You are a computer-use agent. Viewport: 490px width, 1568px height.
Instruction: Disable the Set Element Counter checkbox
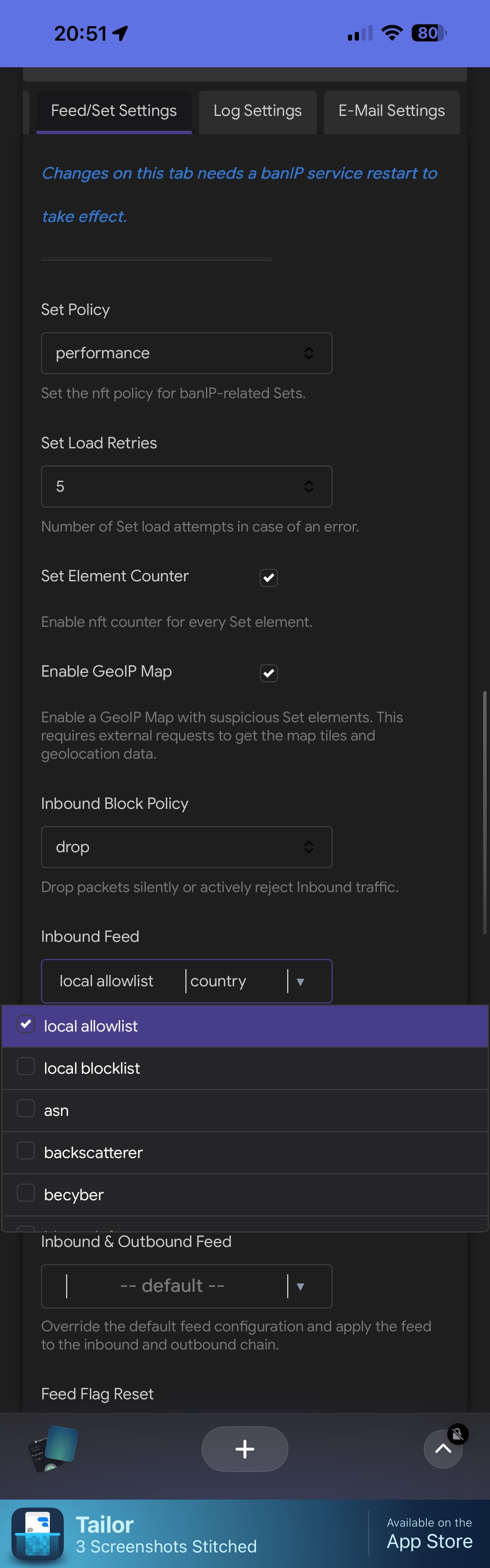pos(269,578)
